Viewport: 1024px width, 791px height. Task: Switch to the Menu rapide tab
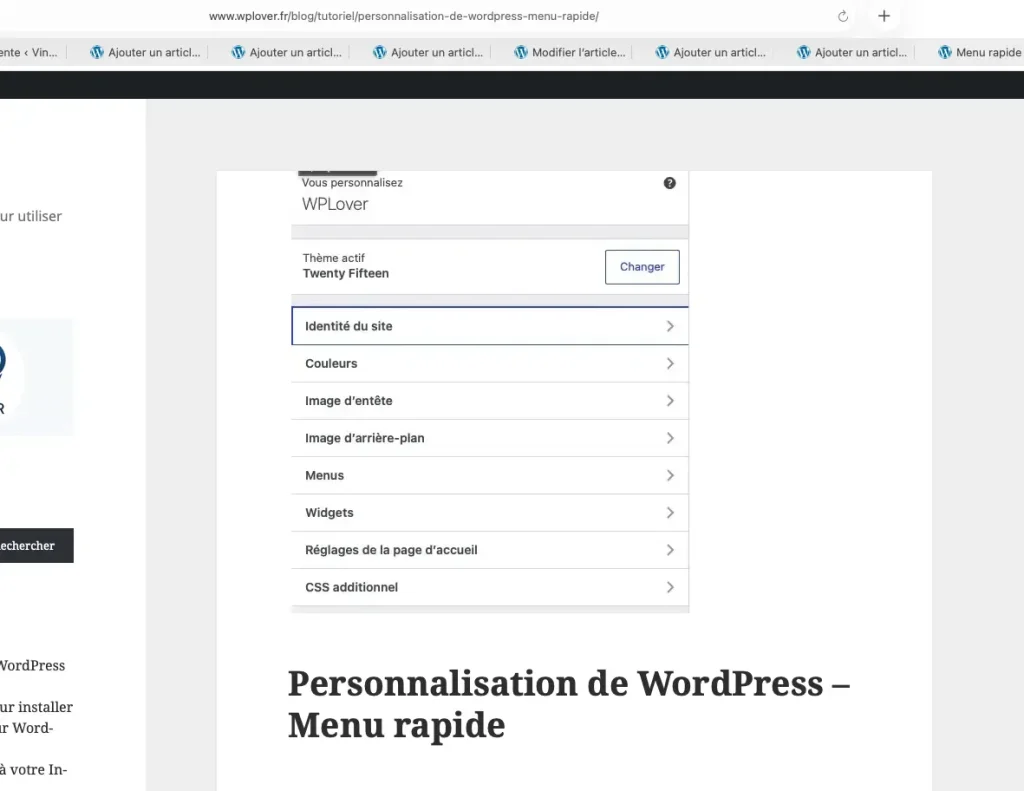(980, 52)
